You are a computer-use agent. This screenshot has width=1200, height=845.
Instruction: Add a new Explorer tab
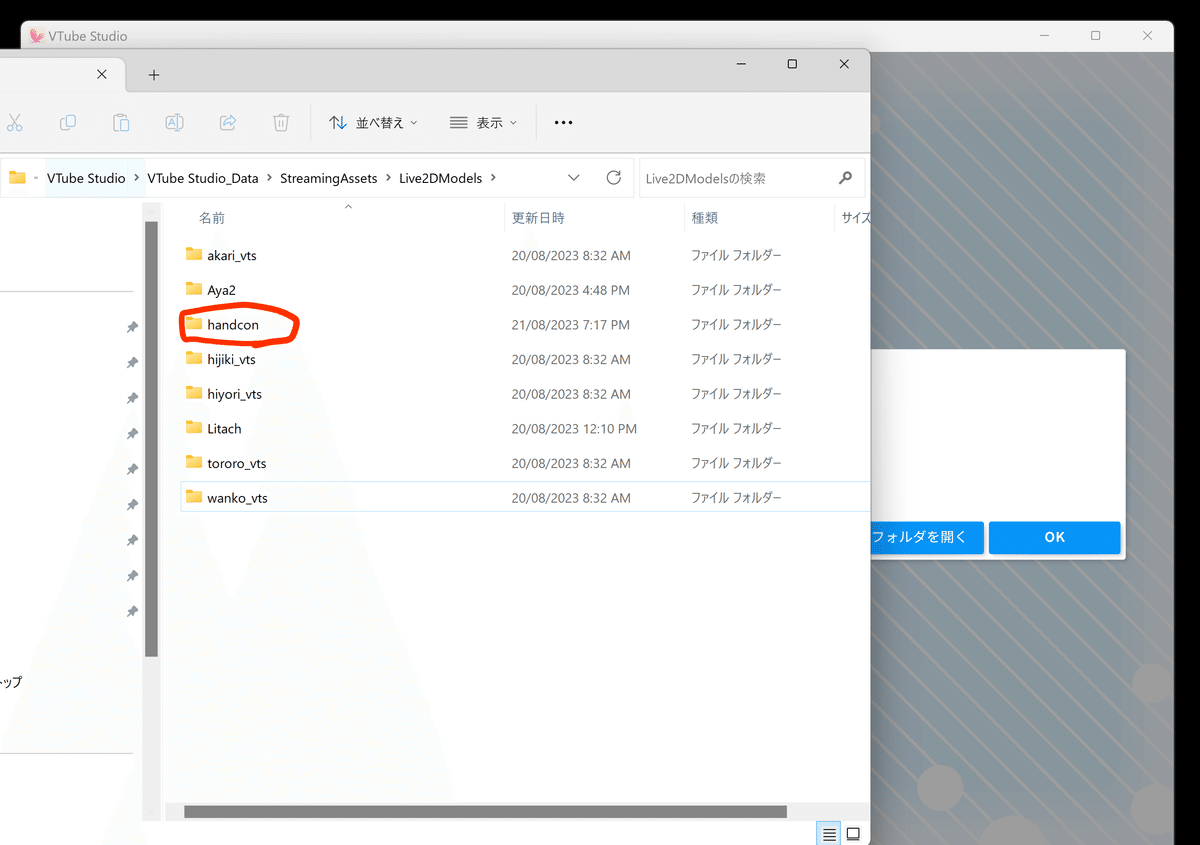pyautogui.click(x=153, y=75)
